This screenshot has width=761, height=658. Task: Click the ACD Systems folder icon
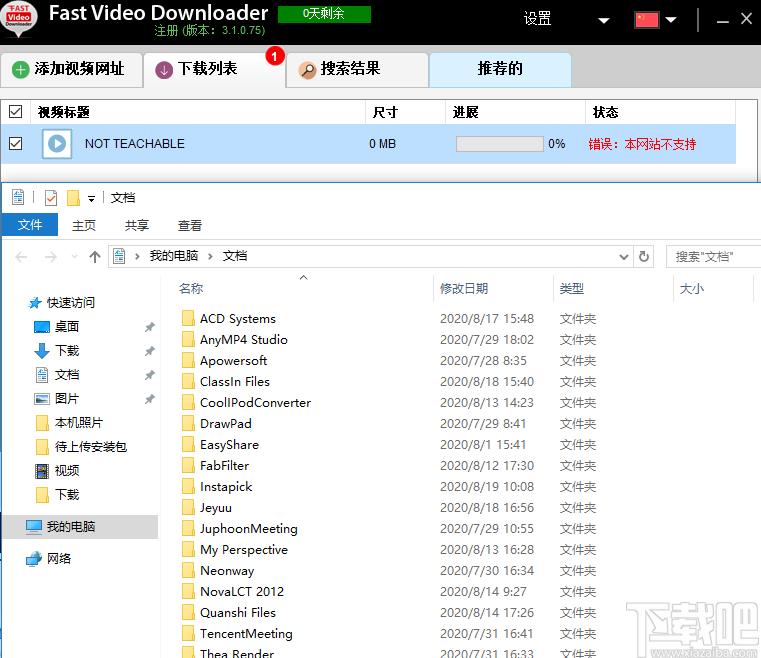188,318
